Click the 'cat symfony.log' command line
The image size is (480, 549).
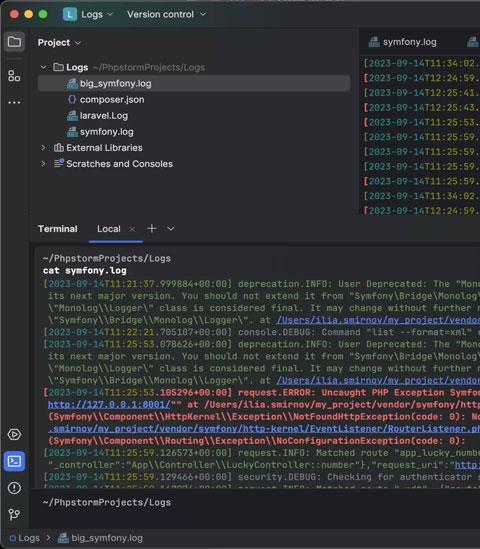pyautogui.click(x=85, y=271)
